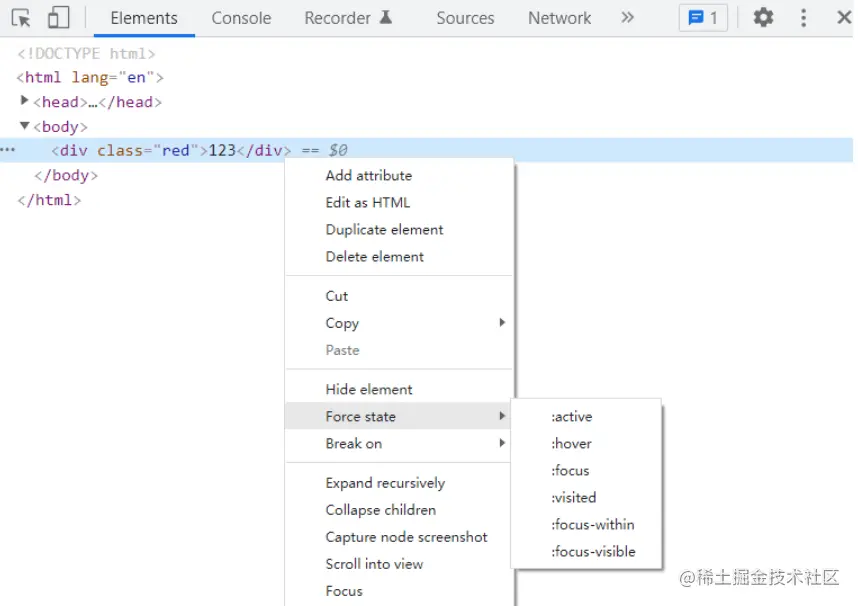Open the Network tab
The image size is (858, 606).
[x=559, y=18]
